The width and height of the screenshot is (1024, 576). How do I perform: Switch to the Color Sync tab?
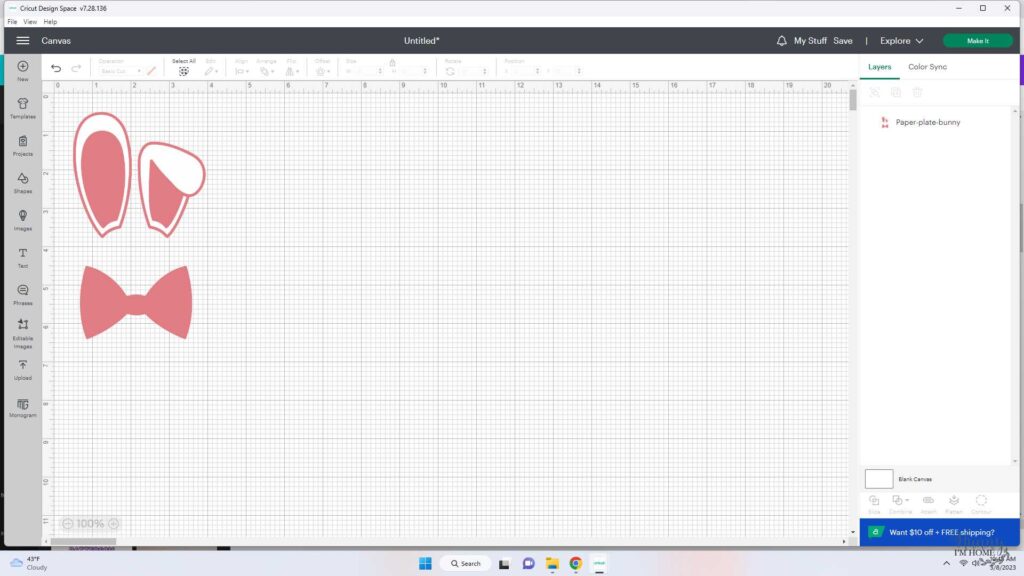927,67
